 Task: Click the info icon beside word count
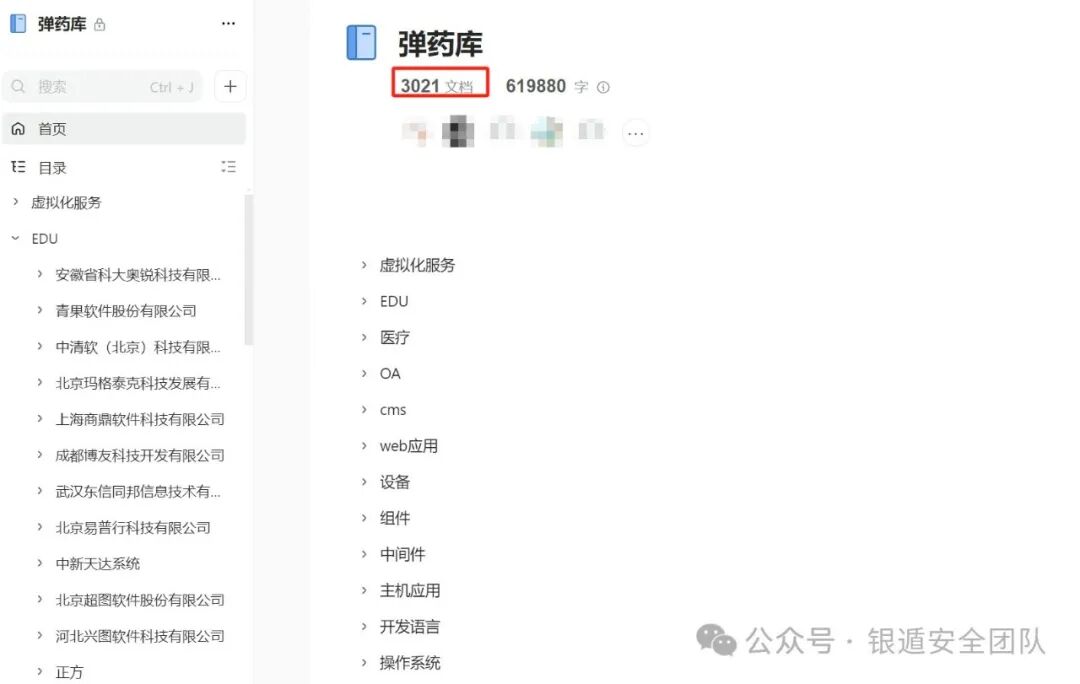[603, 87]
